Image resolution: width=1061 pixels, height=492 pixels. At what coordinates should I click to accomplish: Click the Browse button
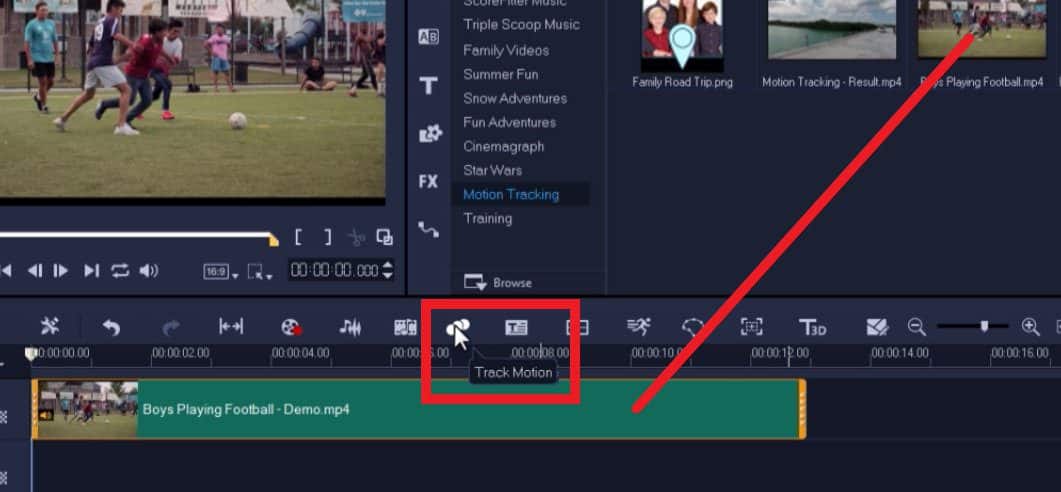(x=500, y=283)
